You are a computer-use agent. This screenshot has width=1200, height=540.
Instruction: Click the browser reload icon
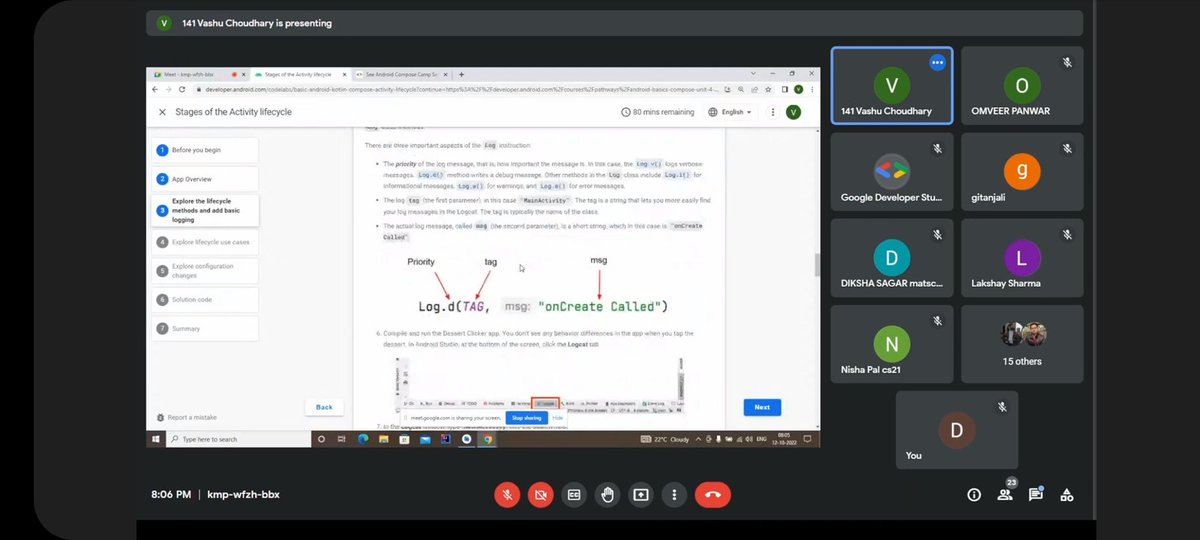click(x=182, y=89)
